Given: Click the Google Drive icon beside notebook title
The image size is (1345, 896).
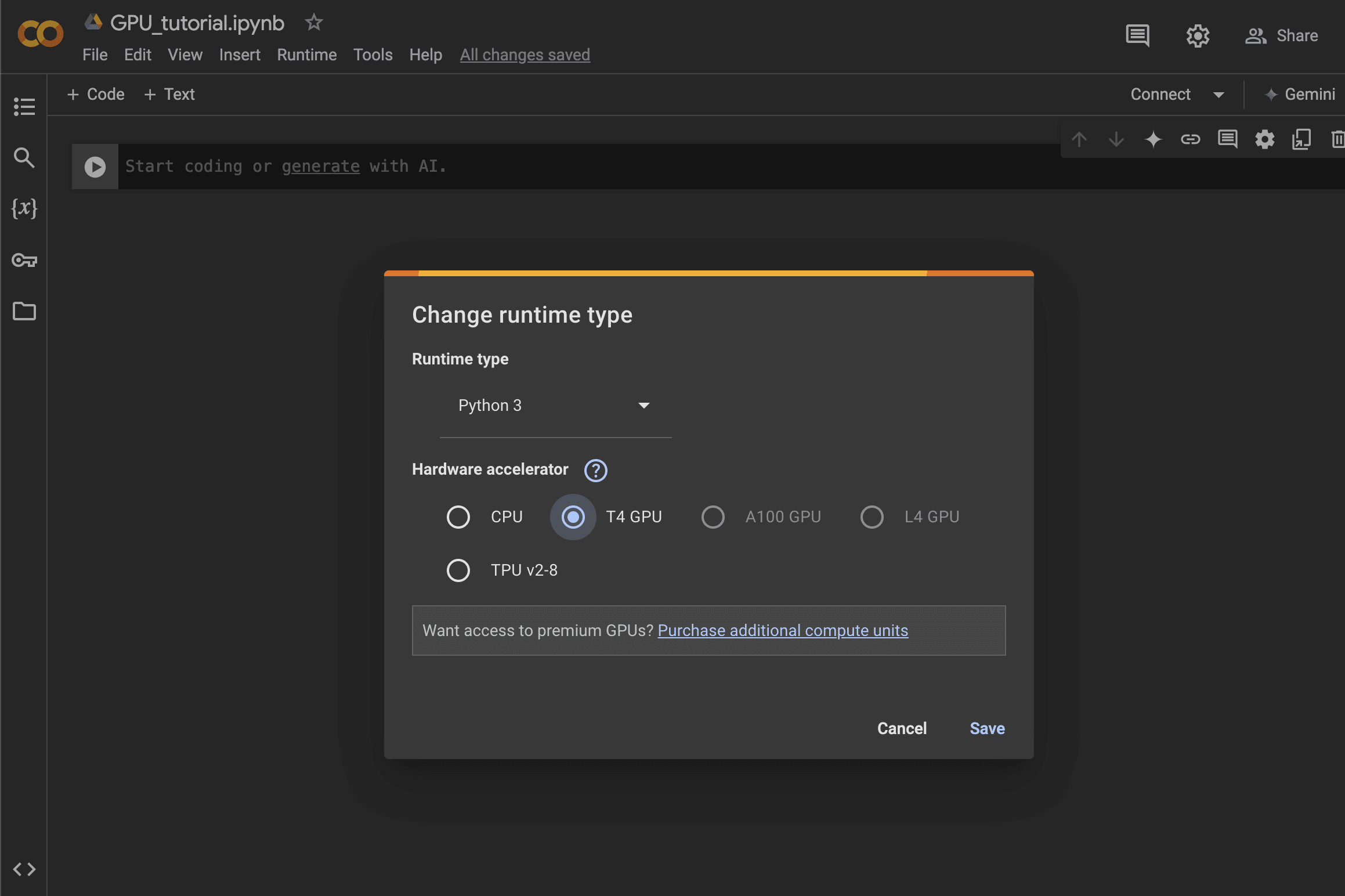Looking at the screenshot, I should [93, 23].
